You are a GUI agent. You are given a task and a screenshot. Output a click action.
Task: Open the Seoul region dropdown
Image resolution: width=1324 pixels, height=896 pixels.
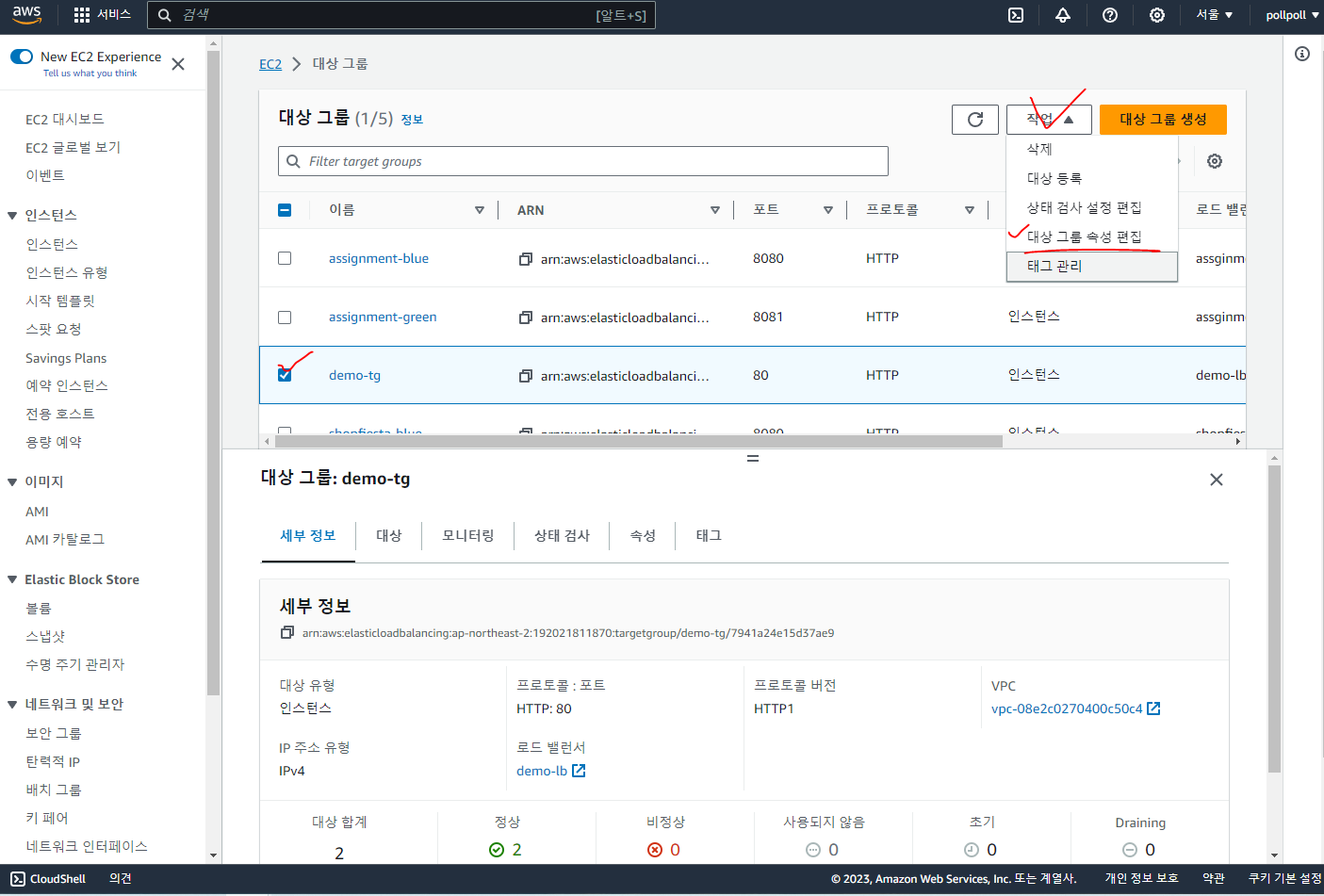pos(1215,15)
